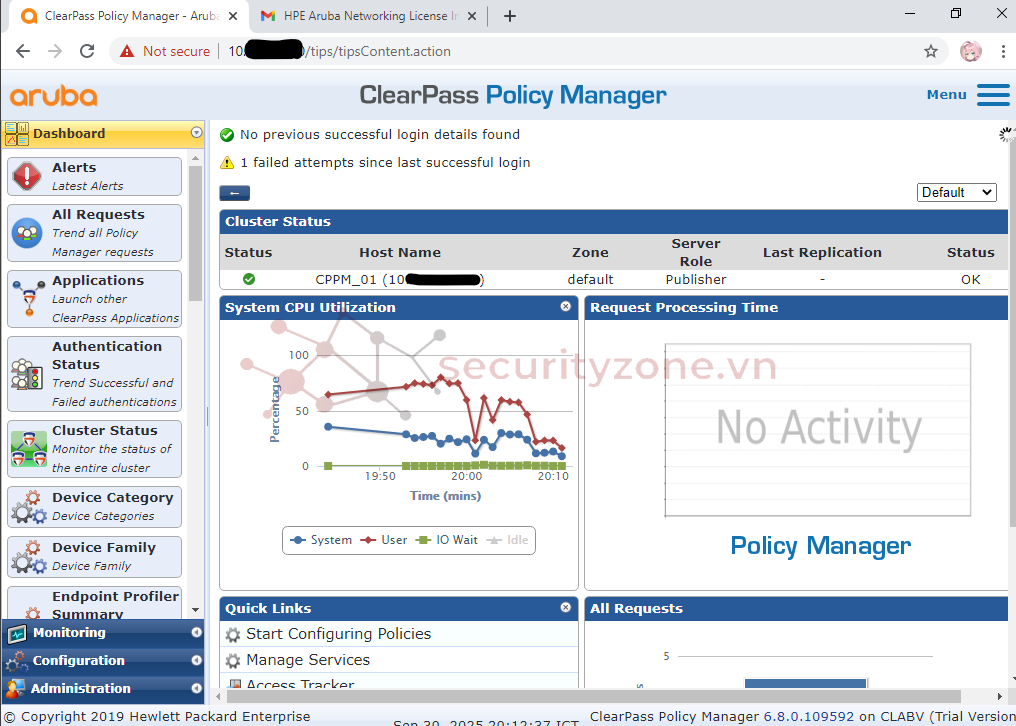Open the Device Family gears icon
The image size is (1016, 726).
click(x=27, y=557)
